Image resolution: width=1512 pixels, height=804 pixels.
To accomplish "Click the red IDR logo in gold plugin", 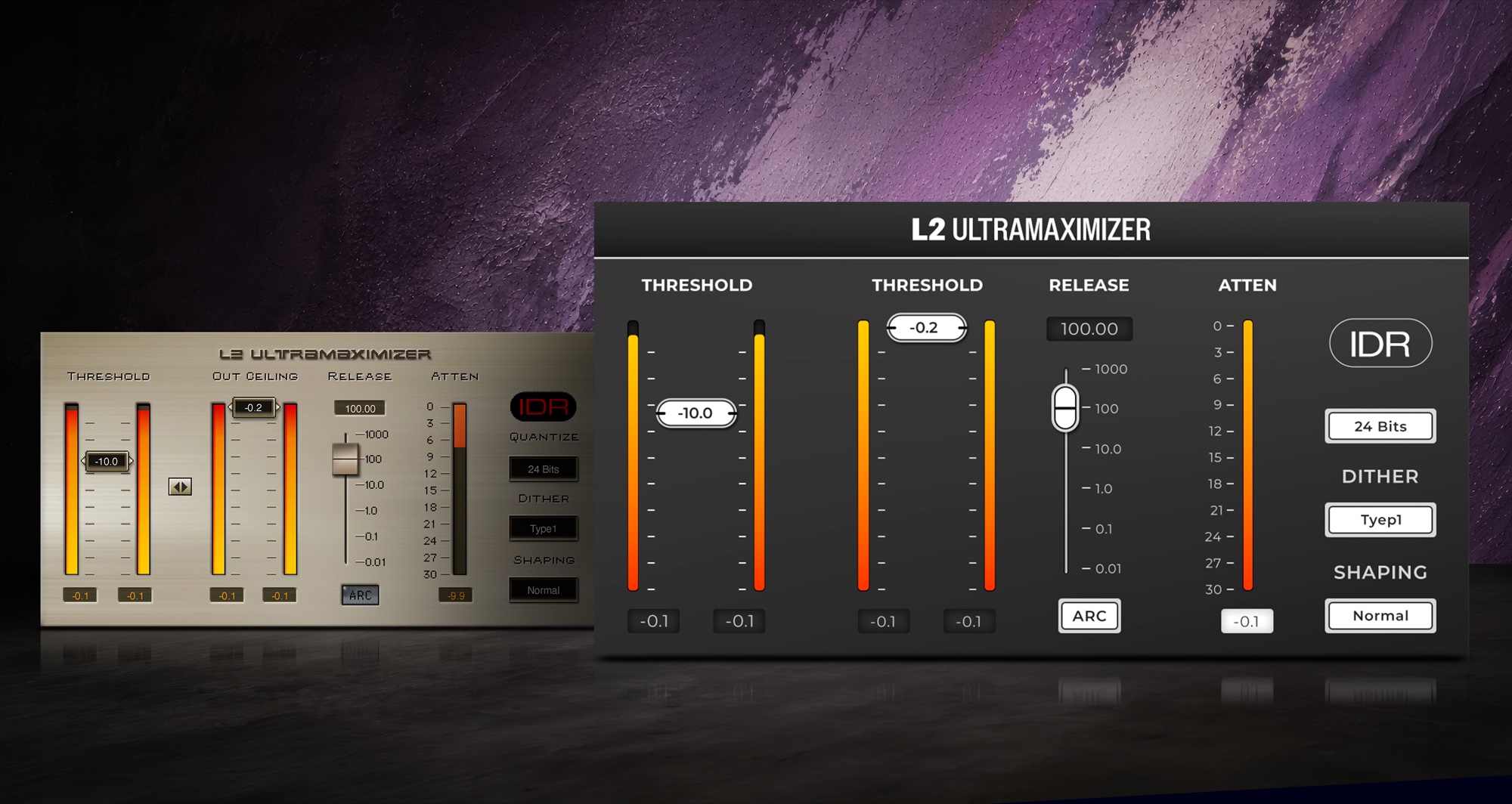I will point(544,407).
